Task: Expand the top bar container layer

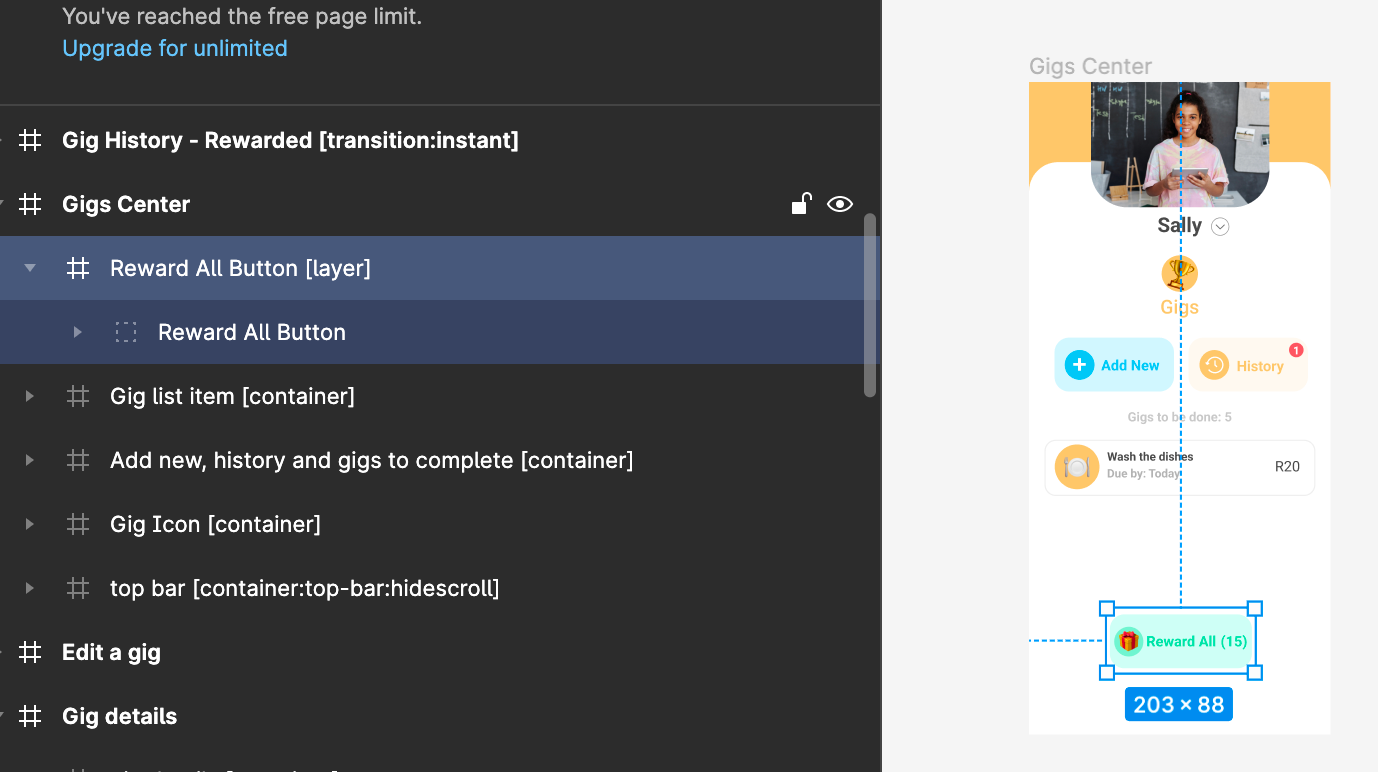Action: [30, 588]
